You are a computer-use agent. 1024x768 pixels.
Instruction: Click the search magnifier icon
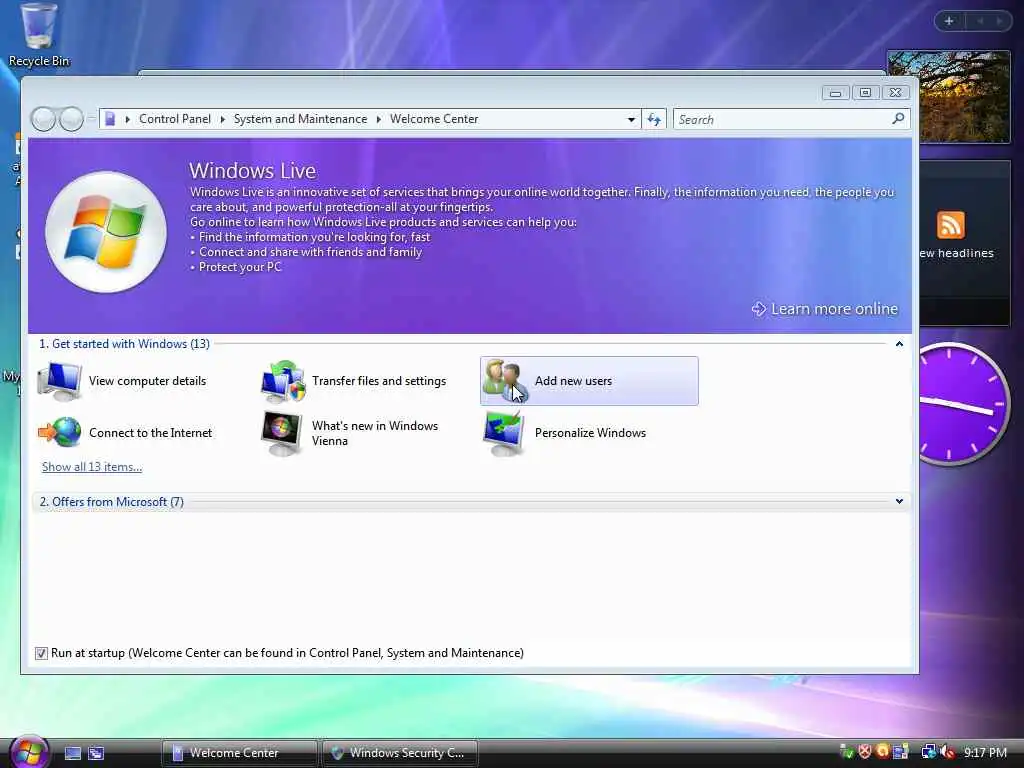(x=898, y=119)
